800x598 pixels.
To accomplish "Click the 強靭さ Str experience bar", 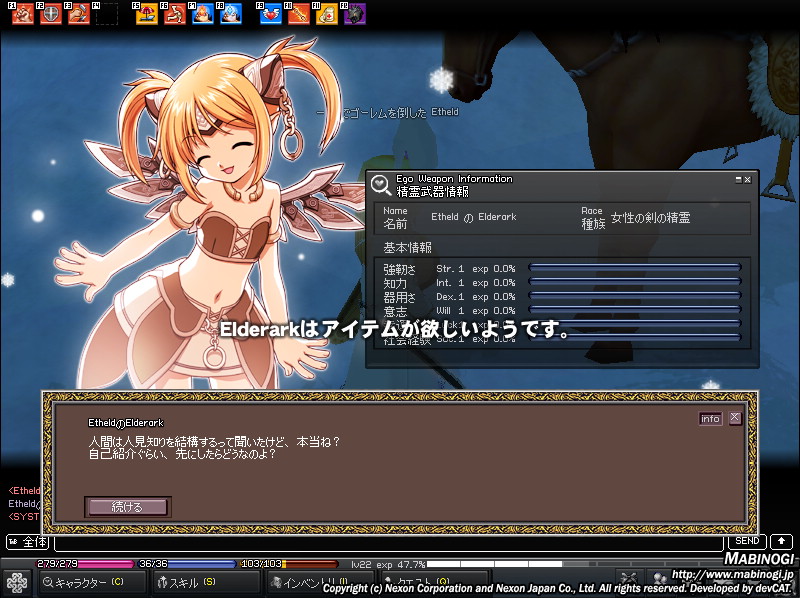I will point(635,267).
